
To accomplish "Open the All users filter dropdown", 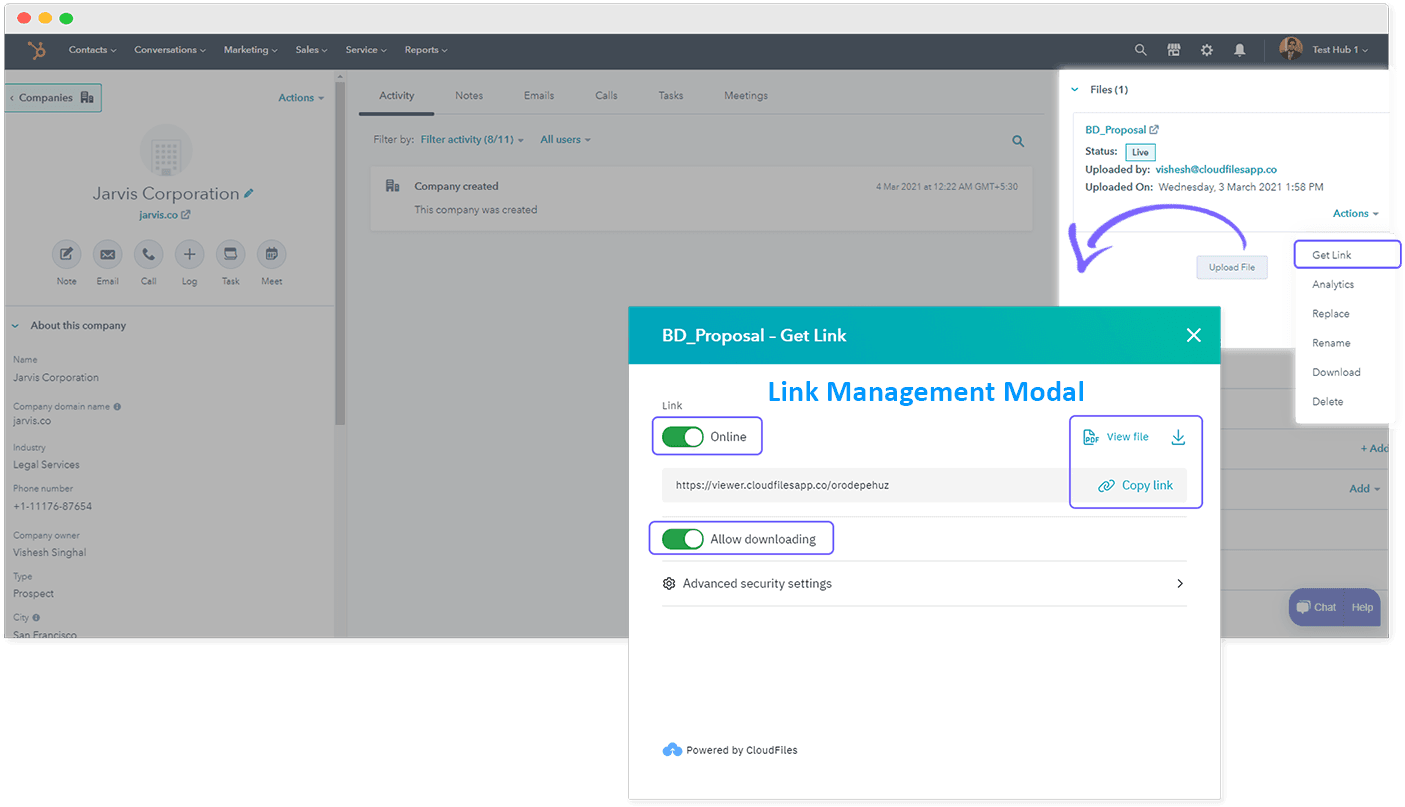I will [x=565, y=140].
